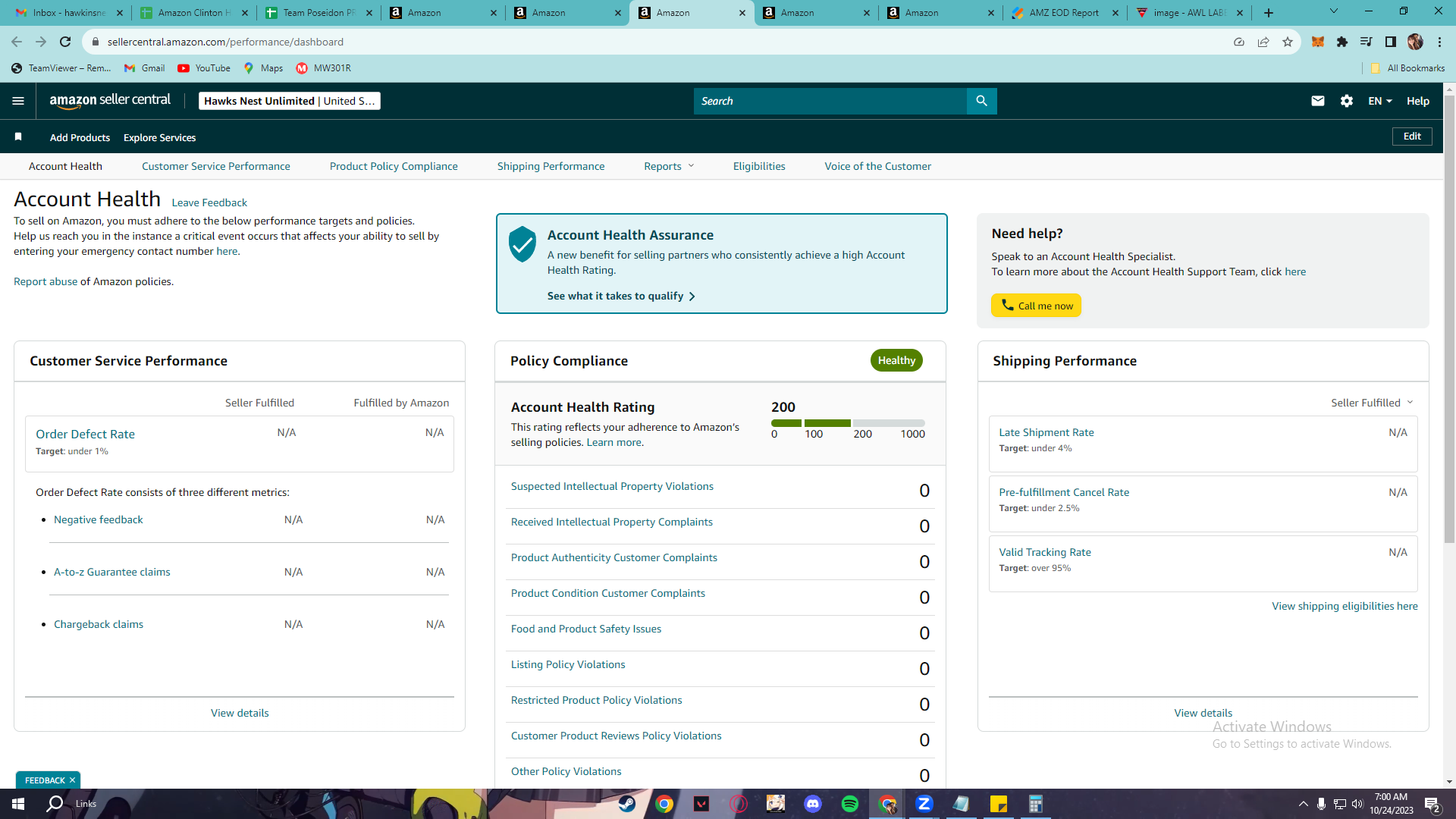Open Sticky Notes from the taskbar

pyautogui.click(x=999, y=804)
